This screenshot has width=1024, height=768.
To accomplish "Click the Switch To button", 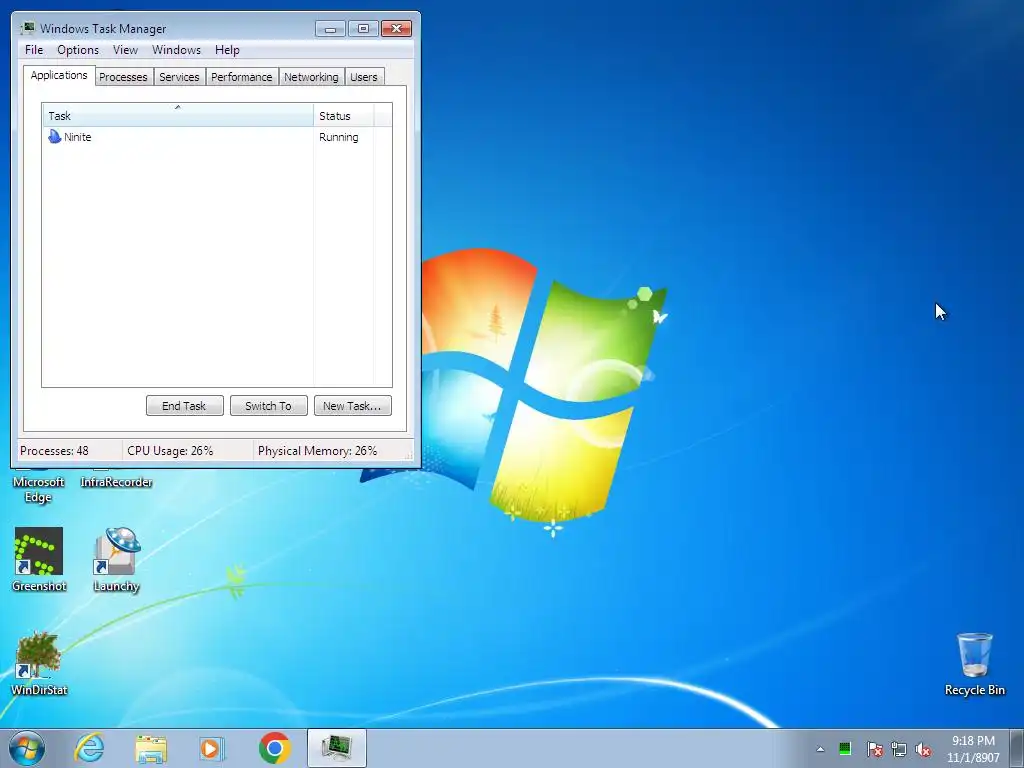I will point(268,406).
